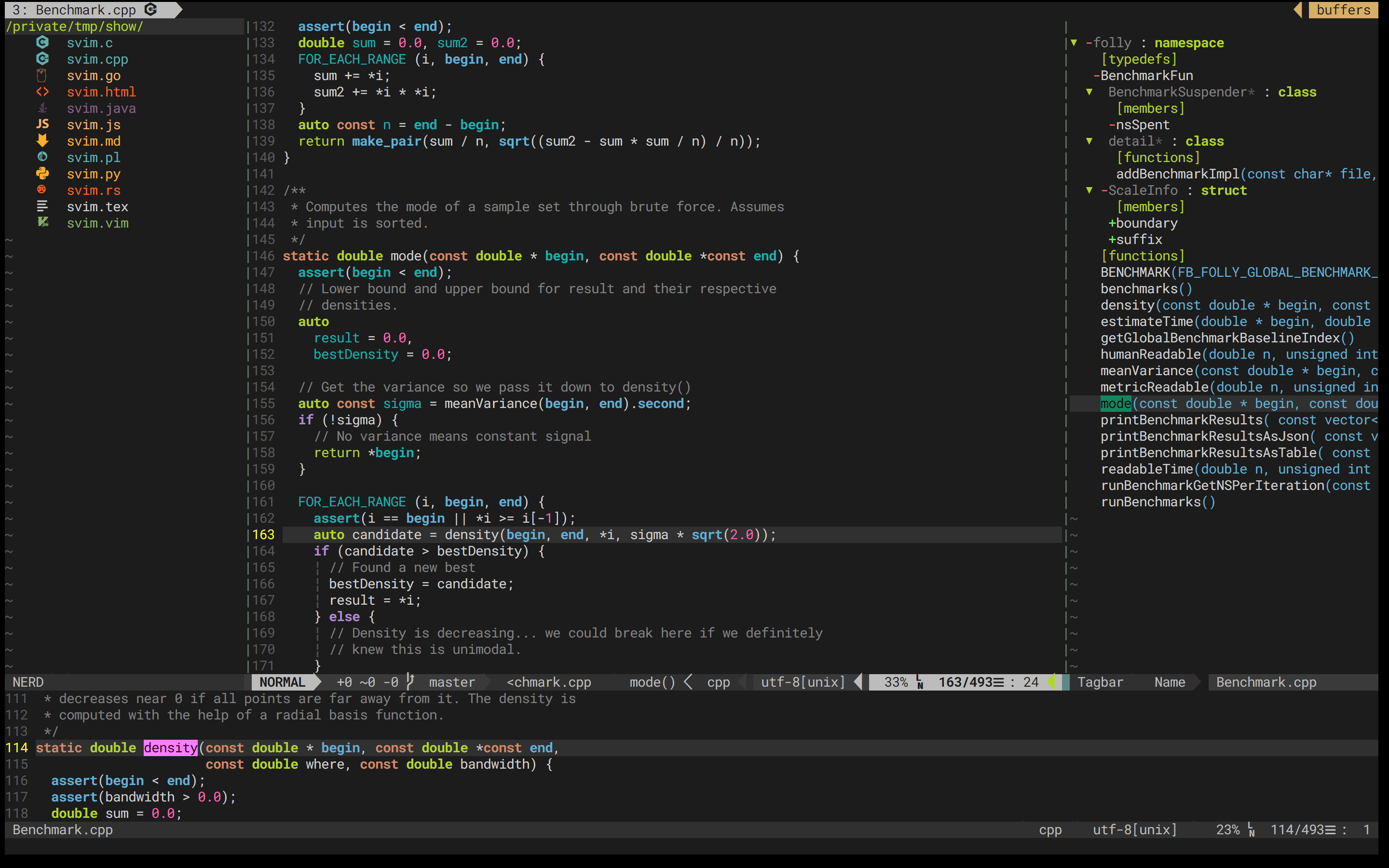Click the /private/tmp/show/ root directory
Viewport: 1389px width, 868px height.
pyautogui.click(x=75, y=27)
